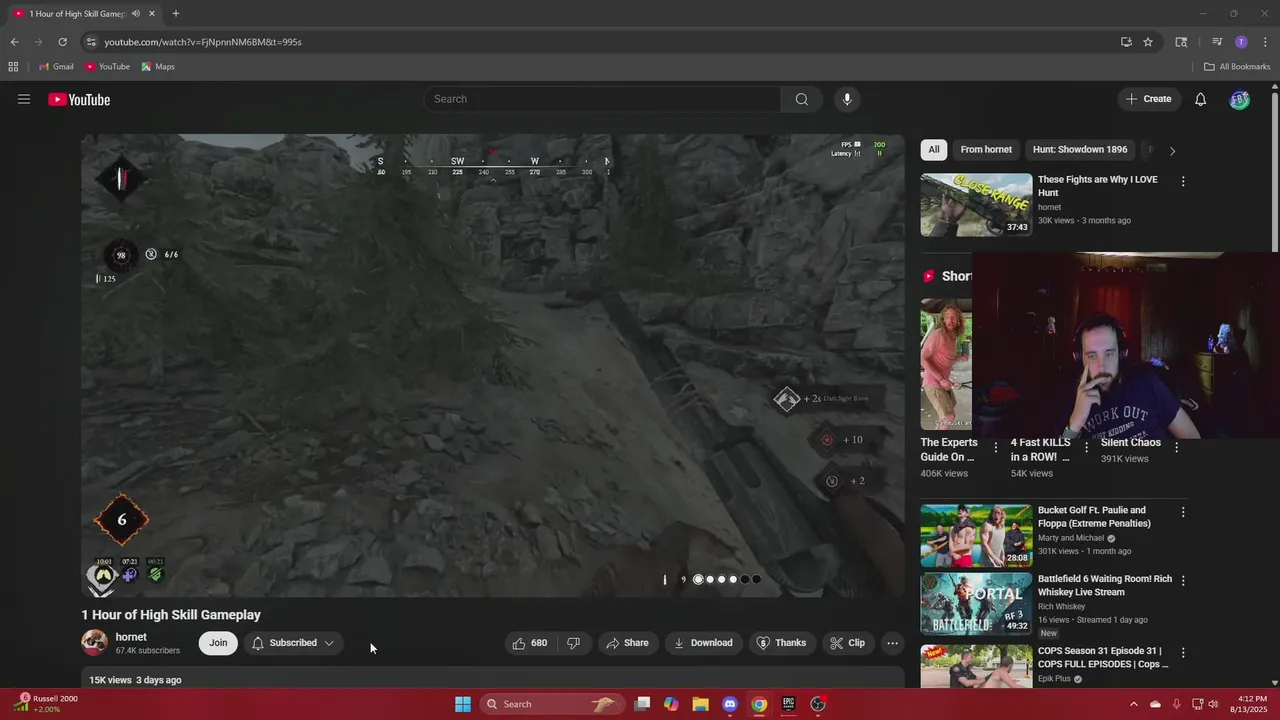Open the Subscribed notification dropdown
The height and width of the screenshot is (720, 1280).
pyautogui.click(x=293, y=643)
